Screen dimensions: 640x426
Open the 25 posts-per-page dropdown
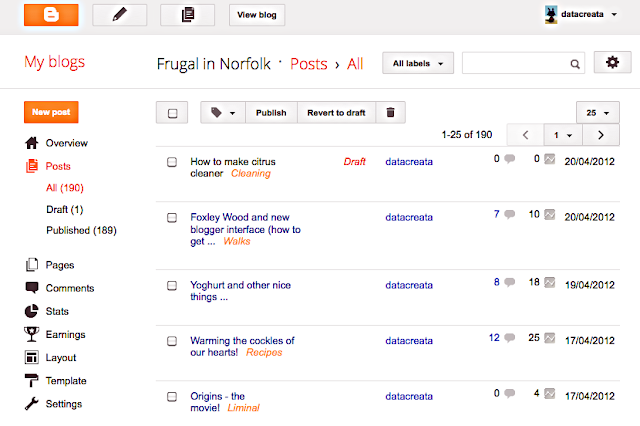point(598,111)
